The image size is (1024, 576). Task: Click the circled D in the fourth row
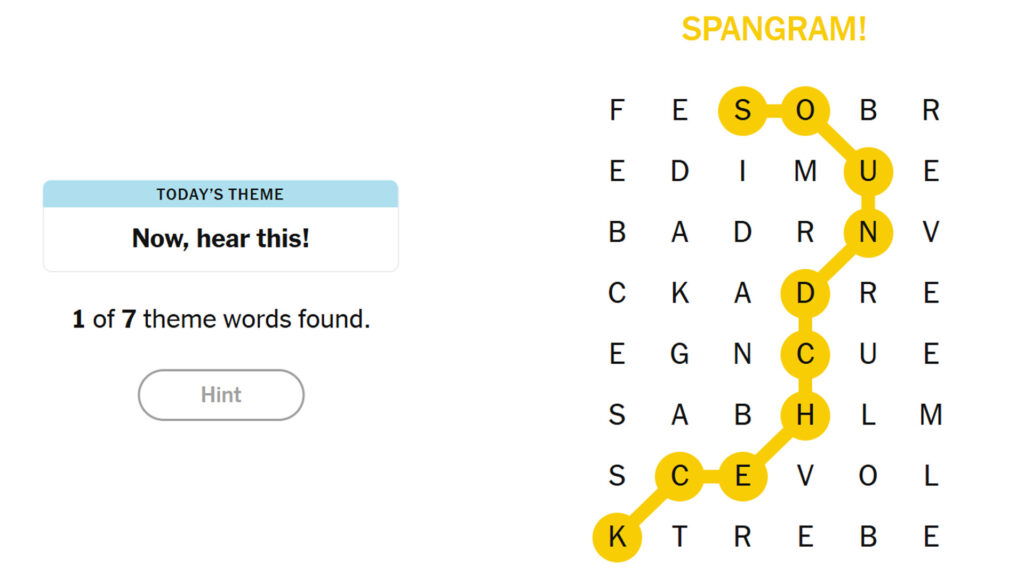805,293
